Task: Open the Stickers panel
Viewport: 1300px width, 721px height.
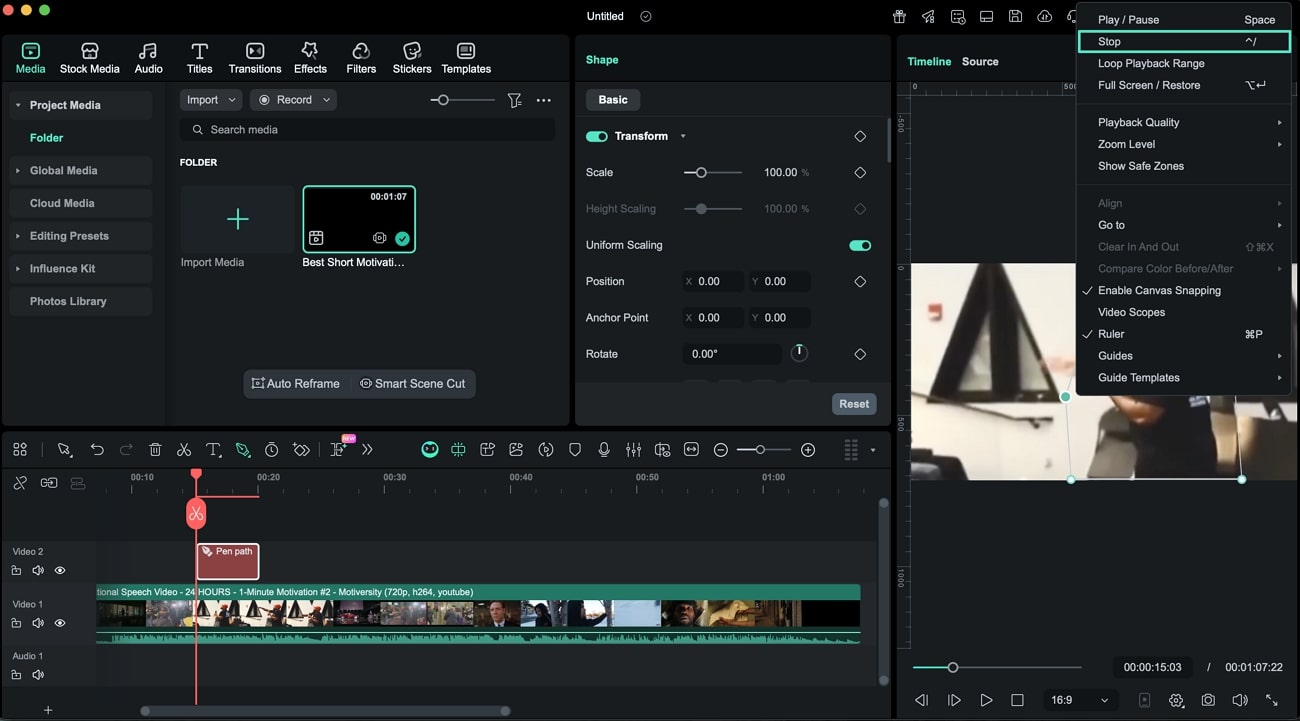Action: click(411, 58)
